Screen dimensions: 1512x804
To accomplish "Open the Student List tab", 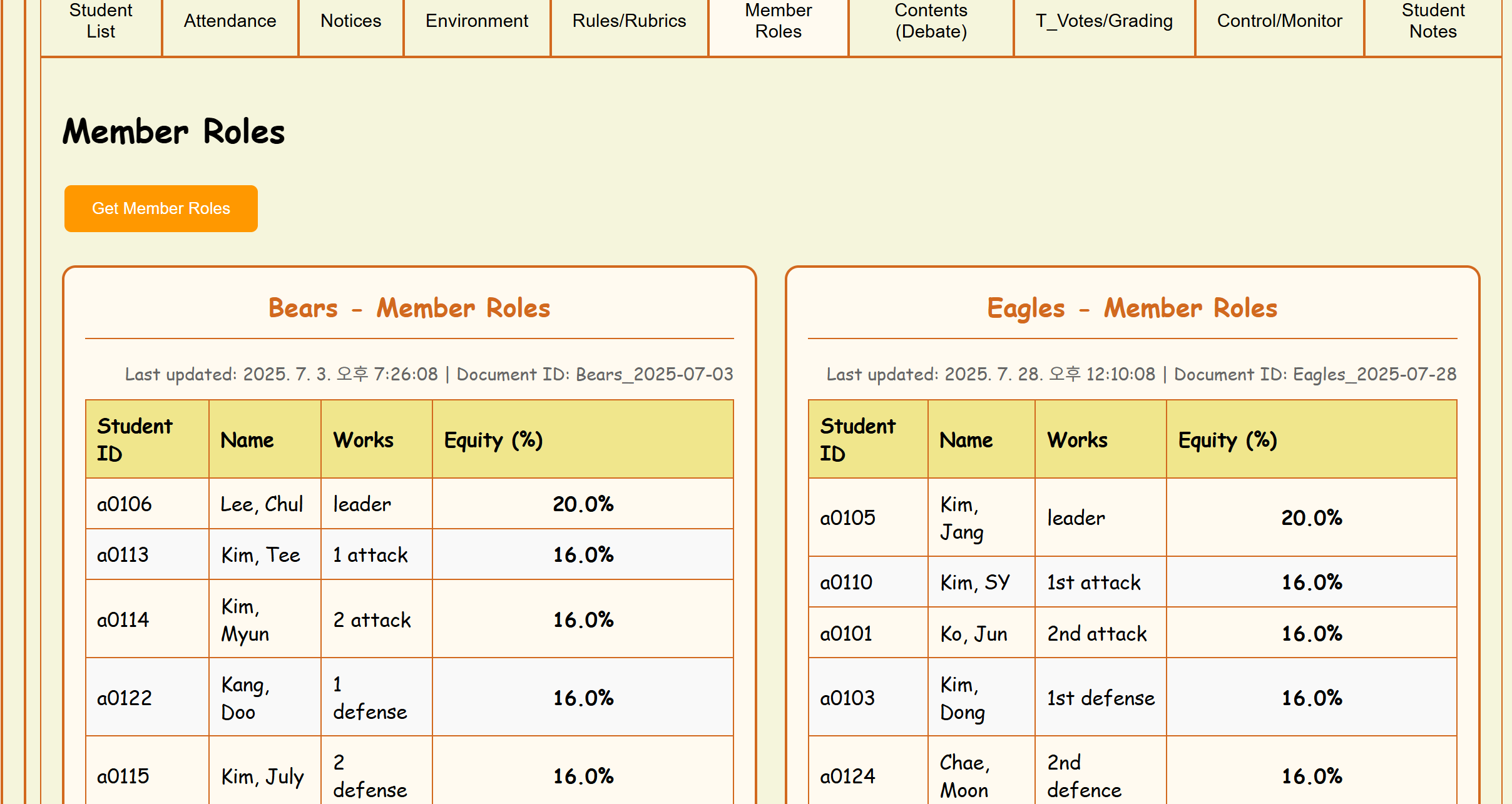I will point(101,21).
